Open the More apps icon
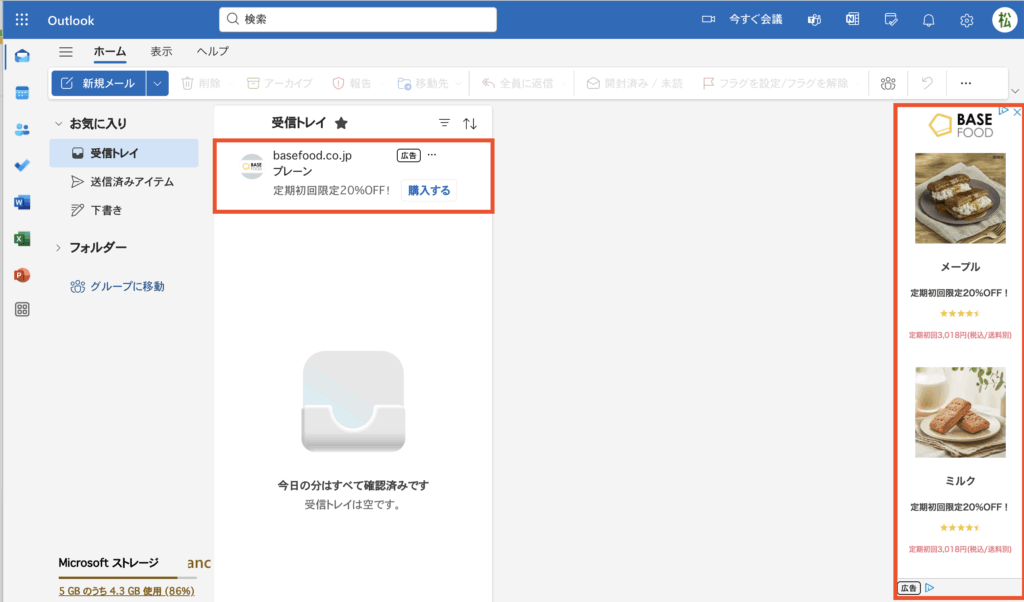This screenshot has height=602, width=1024. pos(22,309)
